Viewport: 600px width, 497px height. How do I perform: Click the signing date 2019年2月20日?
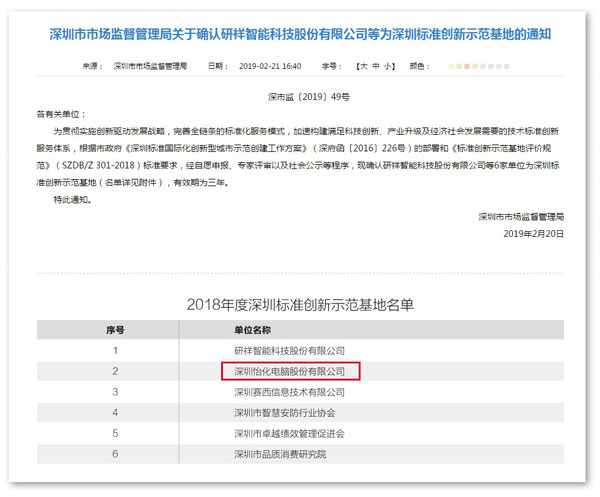[x=533, y=233]
